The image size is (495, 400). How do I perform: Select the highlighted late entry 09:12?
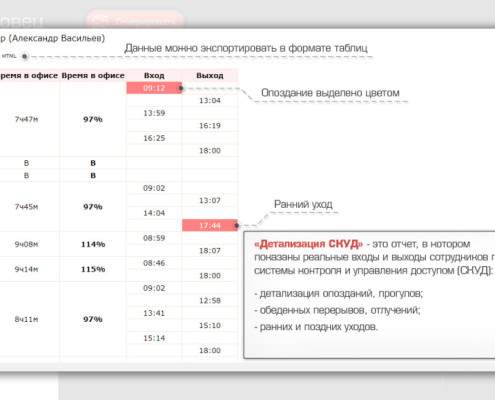pos(154,88)
